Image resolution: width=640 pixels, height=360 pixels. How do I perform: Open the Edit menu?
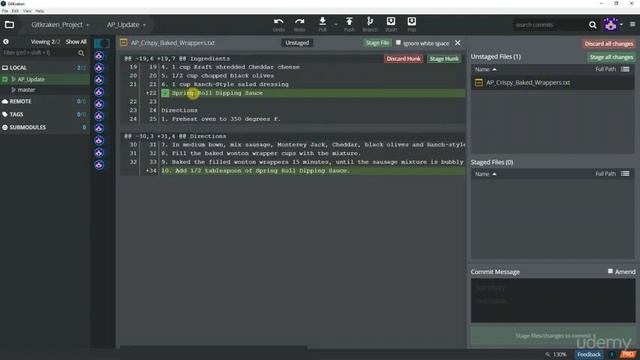(x=15, y=11)
